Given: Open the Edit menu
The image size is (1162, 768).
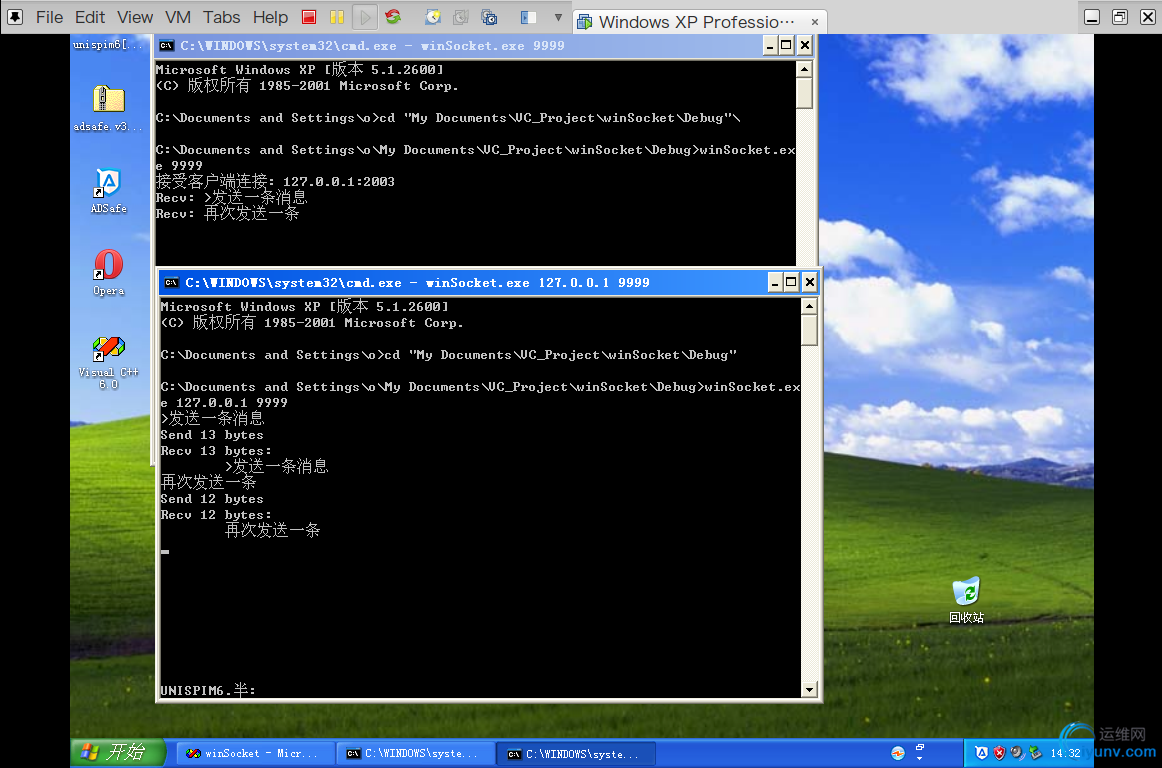Looking at the screenshot, I should (90, 17).
